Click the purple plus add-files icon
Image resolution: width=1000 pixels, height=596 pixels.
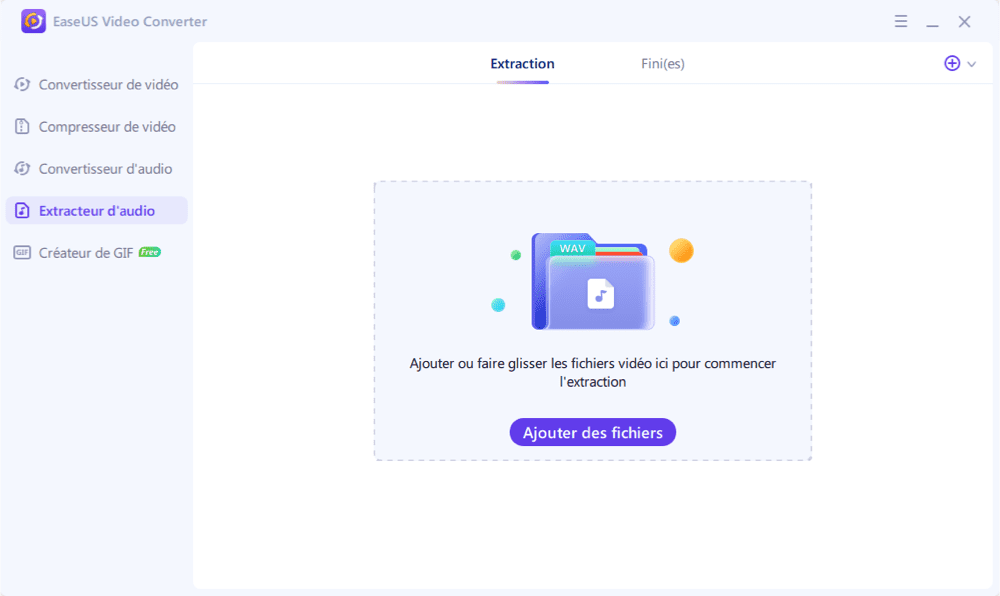point(952,63)
